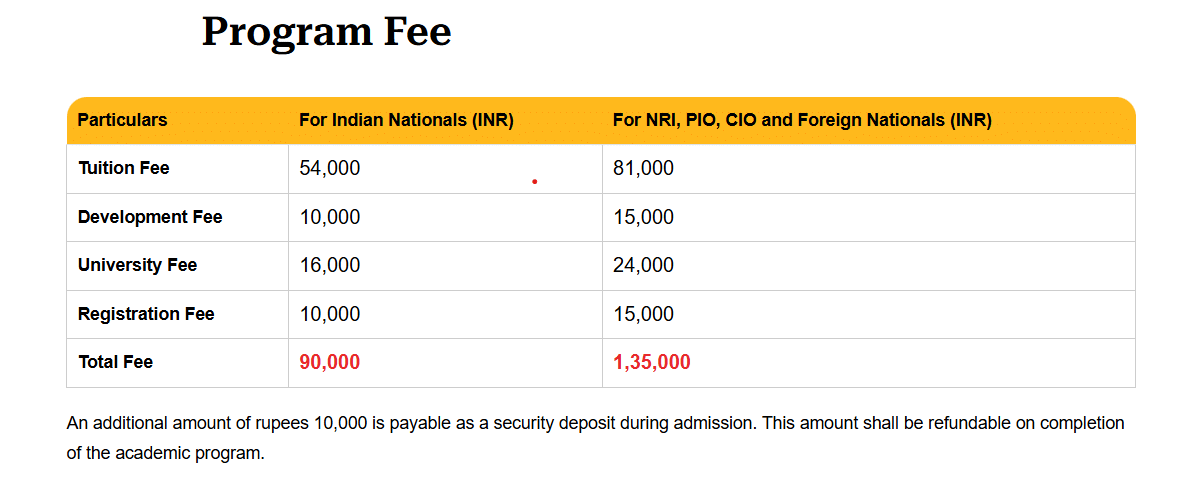Select the Particulars column header
1178x482 pixels.
coord(122,121)
